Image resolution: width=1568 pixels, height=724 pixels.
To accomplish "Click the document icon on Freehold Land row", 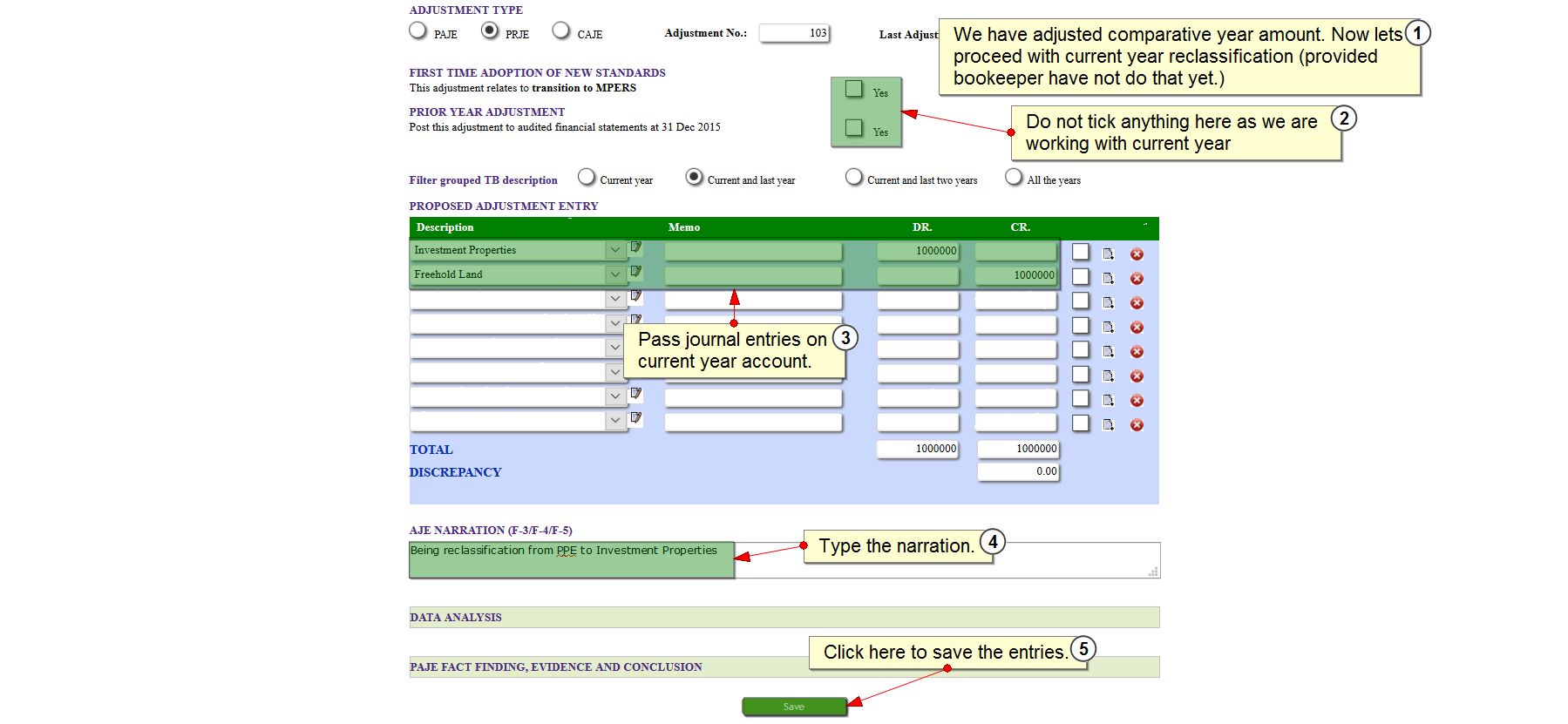I will [x=1108, y=279].
